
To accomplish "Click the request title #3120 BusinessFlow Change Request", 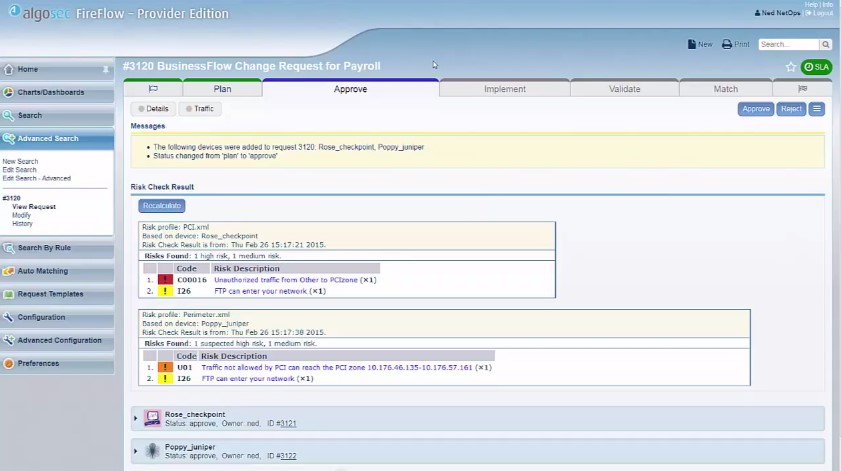I will pyautogui.click(x=252, y=66).
